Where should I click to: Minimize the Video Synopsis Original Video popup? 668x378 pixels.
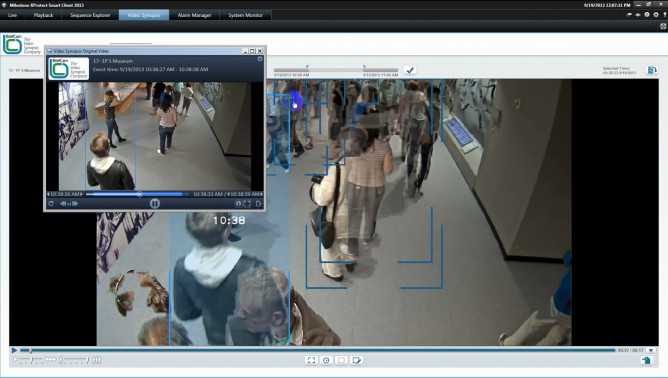coord(245,51)
